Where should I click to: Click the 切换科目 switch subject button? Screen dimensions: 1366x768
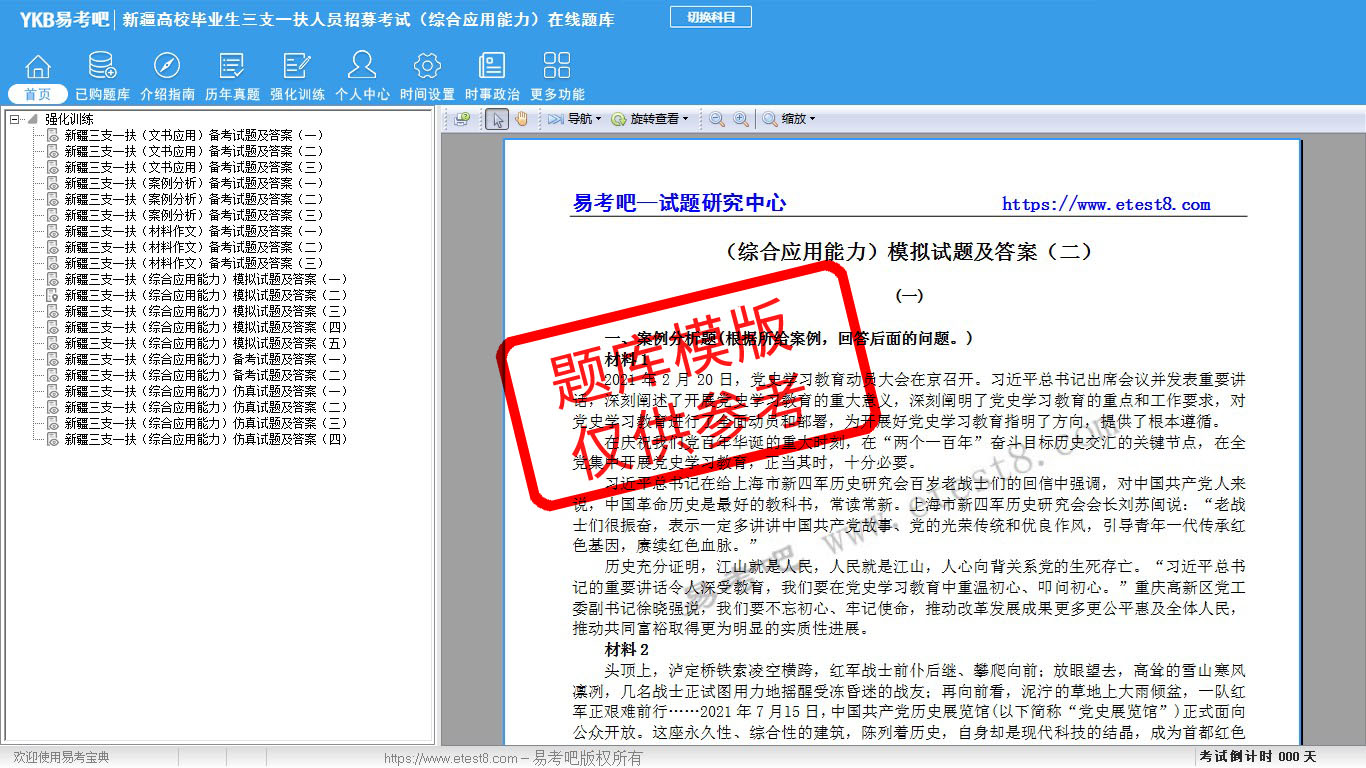[711, 17]
